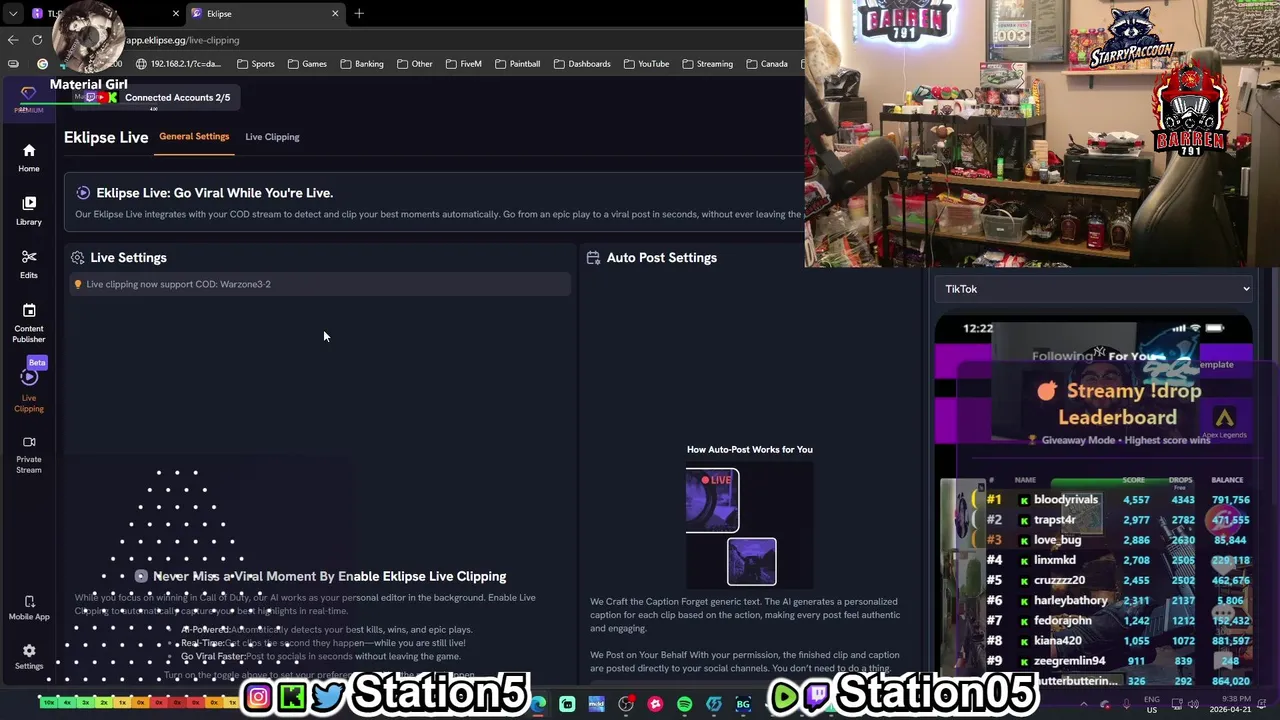Open the Library sidebar section
Screen dimensions: 1280x720
[29, 211]
